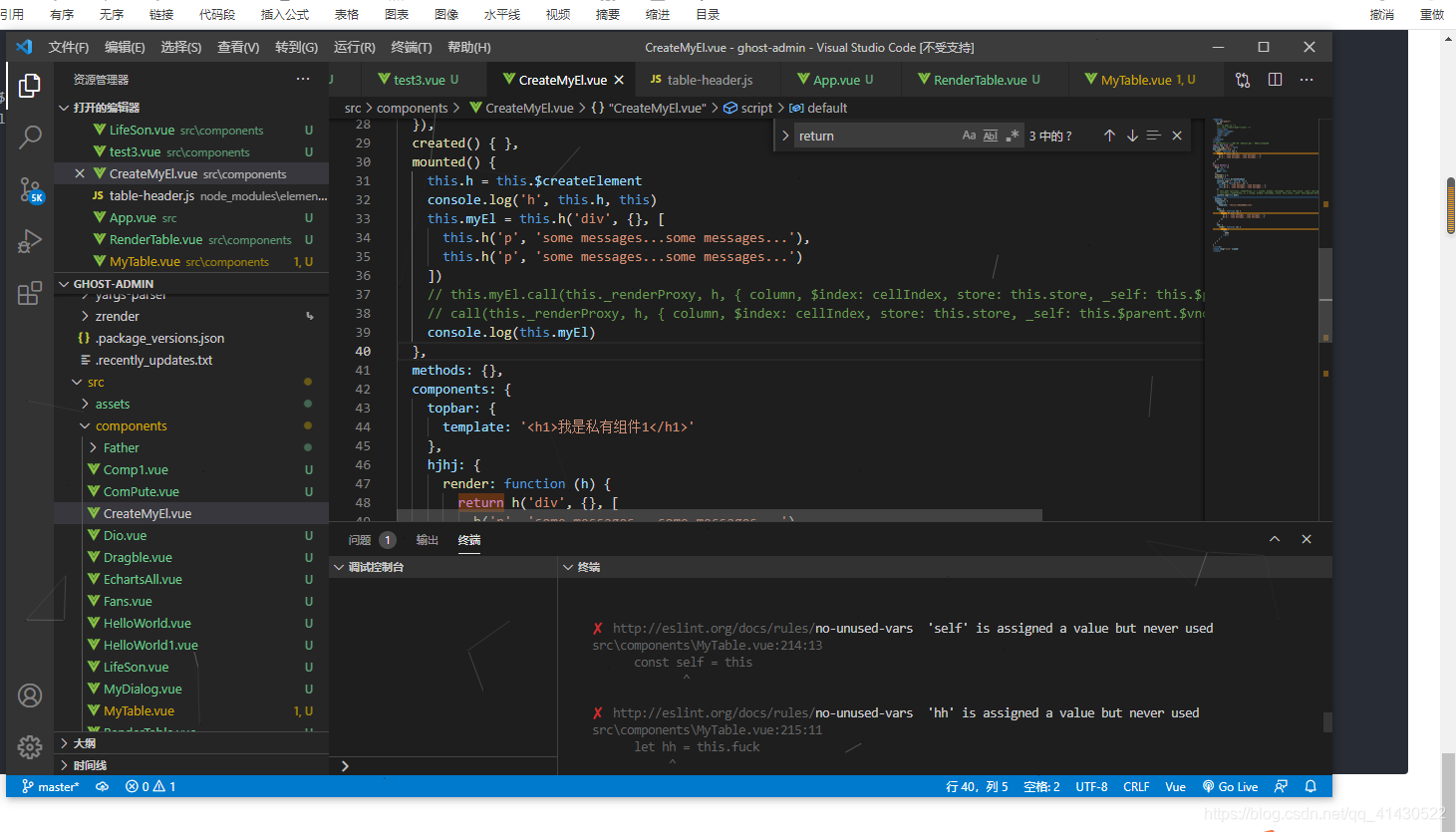The image size is (1456, 832).
Task: Expand the 时间线 timeline section
Action: (x=191, y=765)
